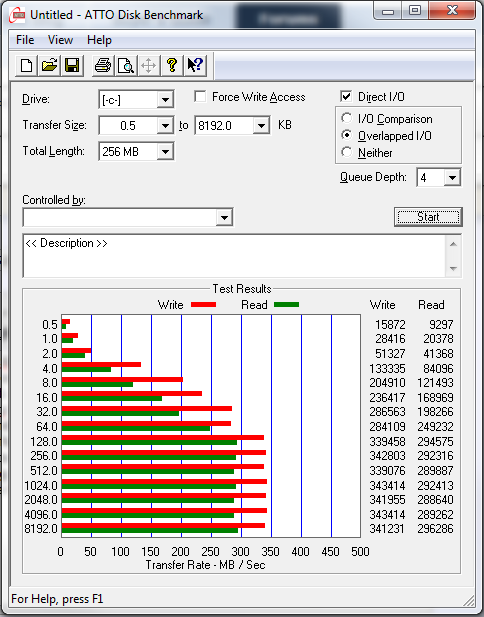
Task: Activate context help pointer icon
Action: click(195, 65)
